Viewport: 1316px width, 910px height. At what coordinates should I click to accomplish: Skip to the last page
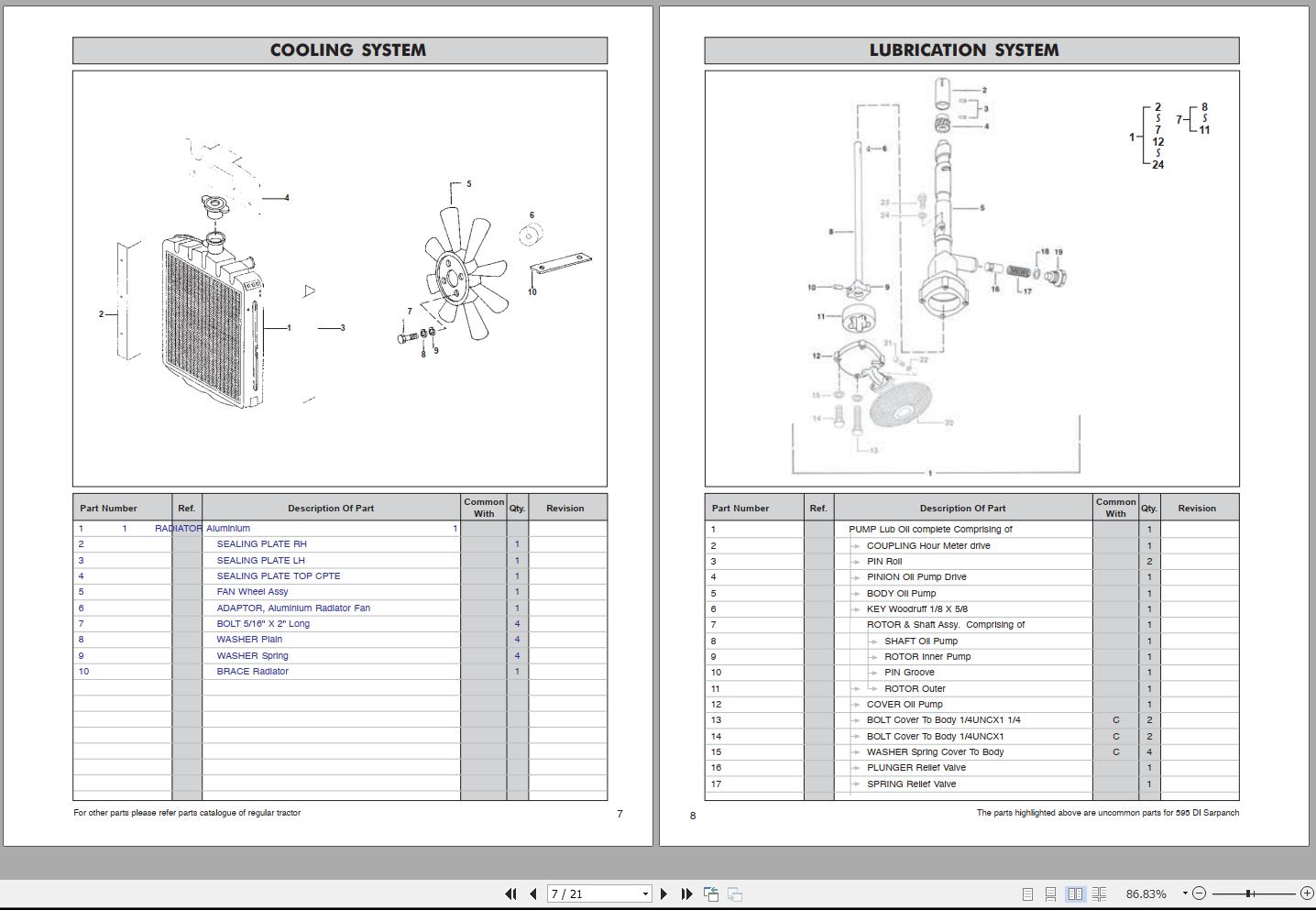(x=685, y=894)
